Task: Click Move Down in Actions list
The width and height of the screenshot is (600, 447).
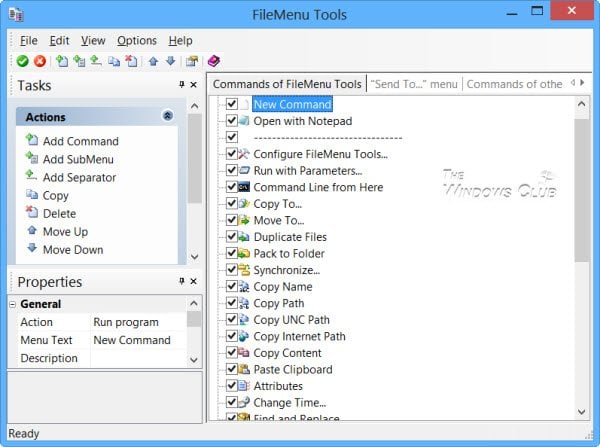Action: coord(73,250)
